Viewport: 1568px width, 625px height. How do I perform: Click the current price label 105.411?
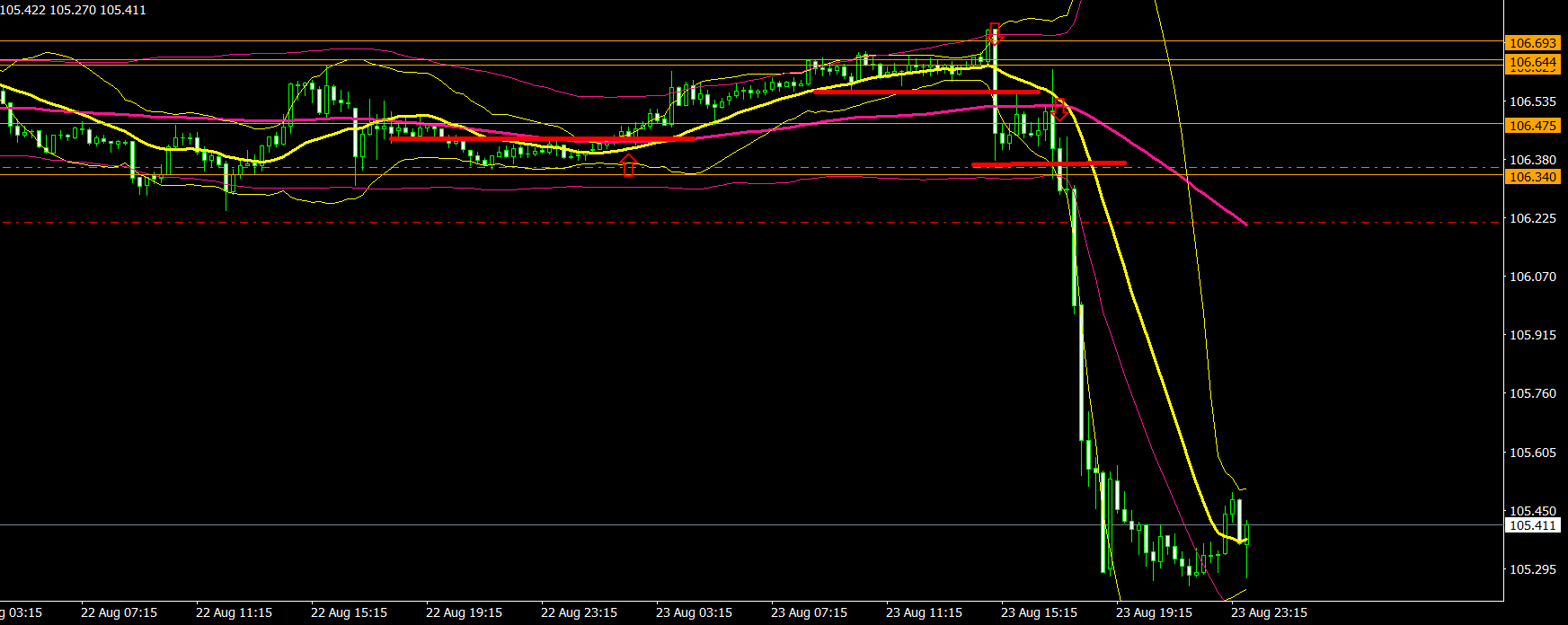coord(1533,525)
